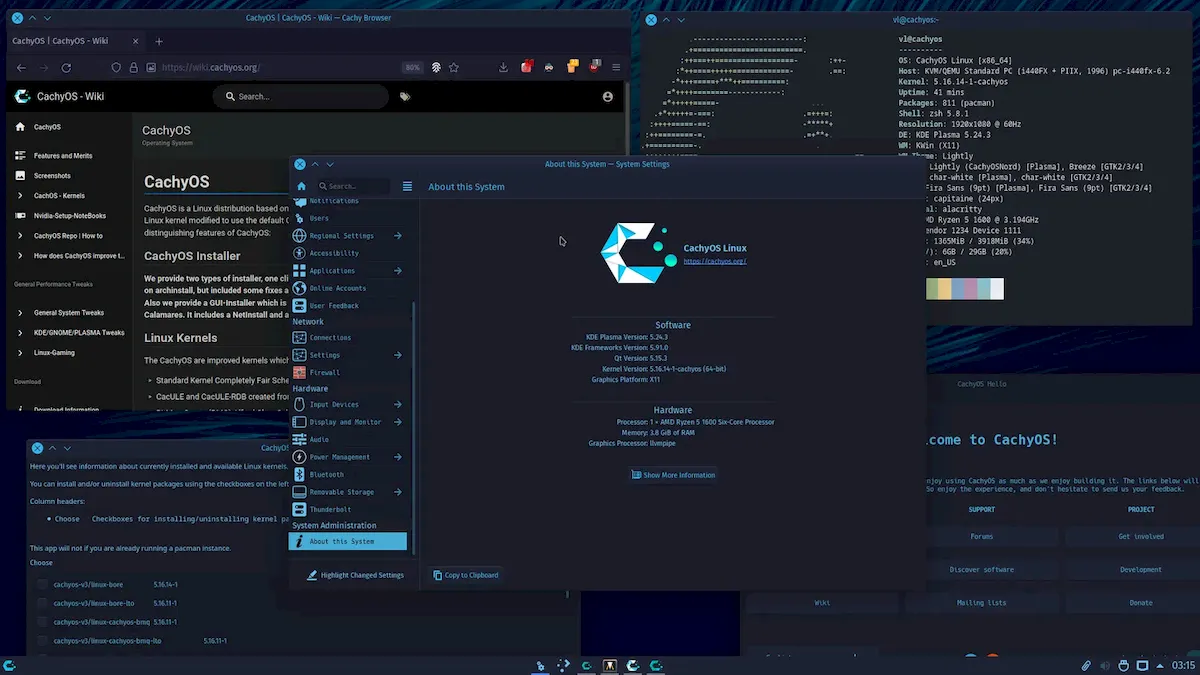Click Highlight Changed Settings button
Viewport: 1200px width, 675px height.
pyautogui.click(x=355, y=575)
